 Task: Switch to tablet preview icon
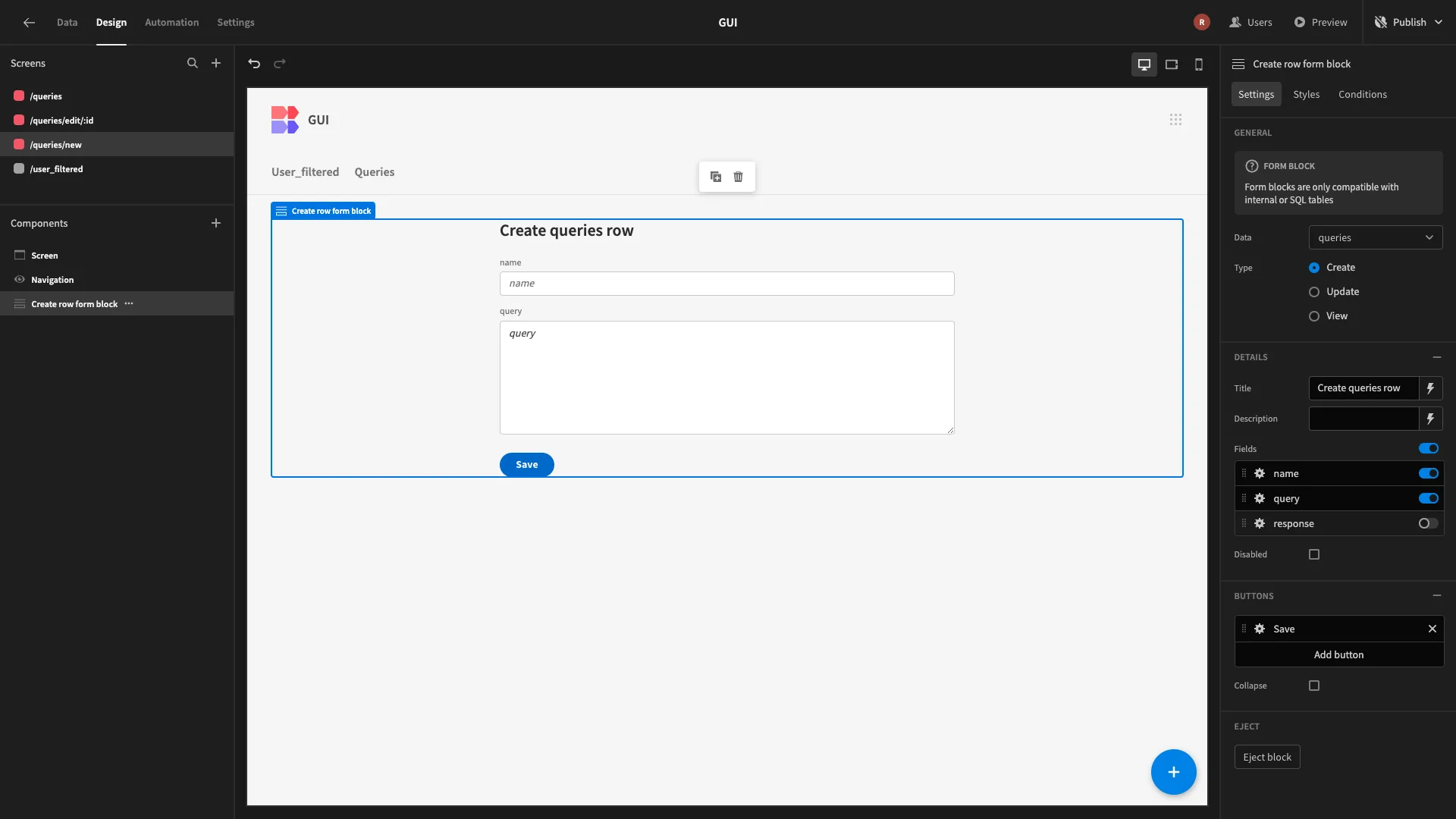1172,64
